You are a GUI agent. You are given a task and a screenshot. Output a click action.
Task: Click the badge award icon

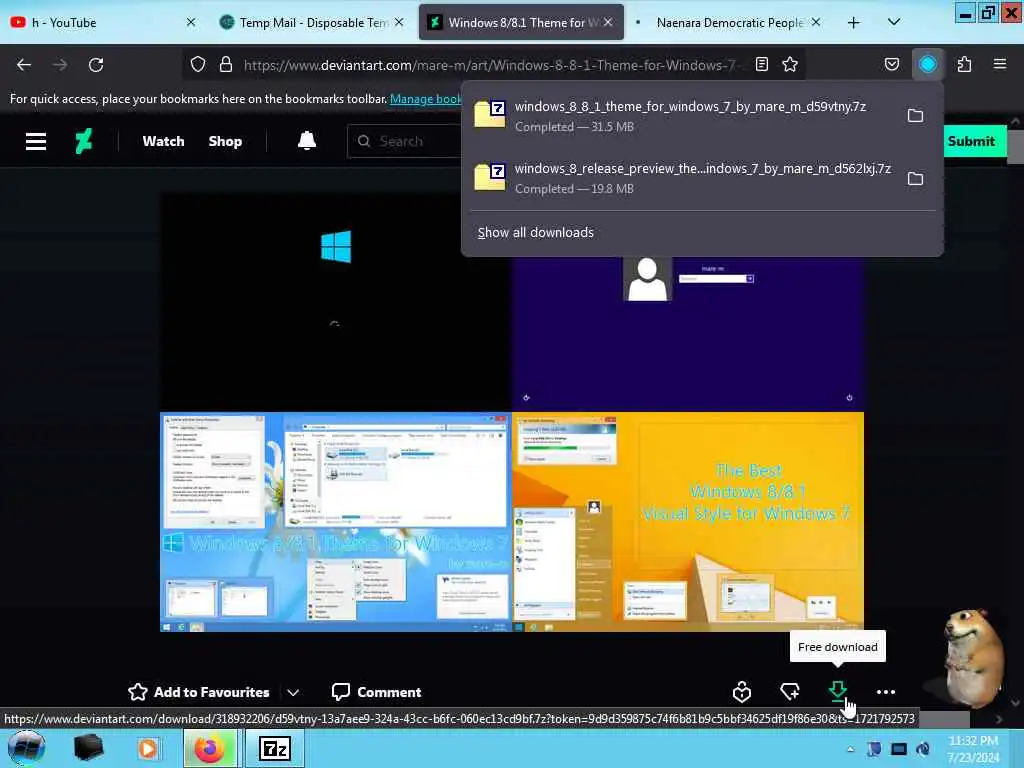(x=742, y=692)
